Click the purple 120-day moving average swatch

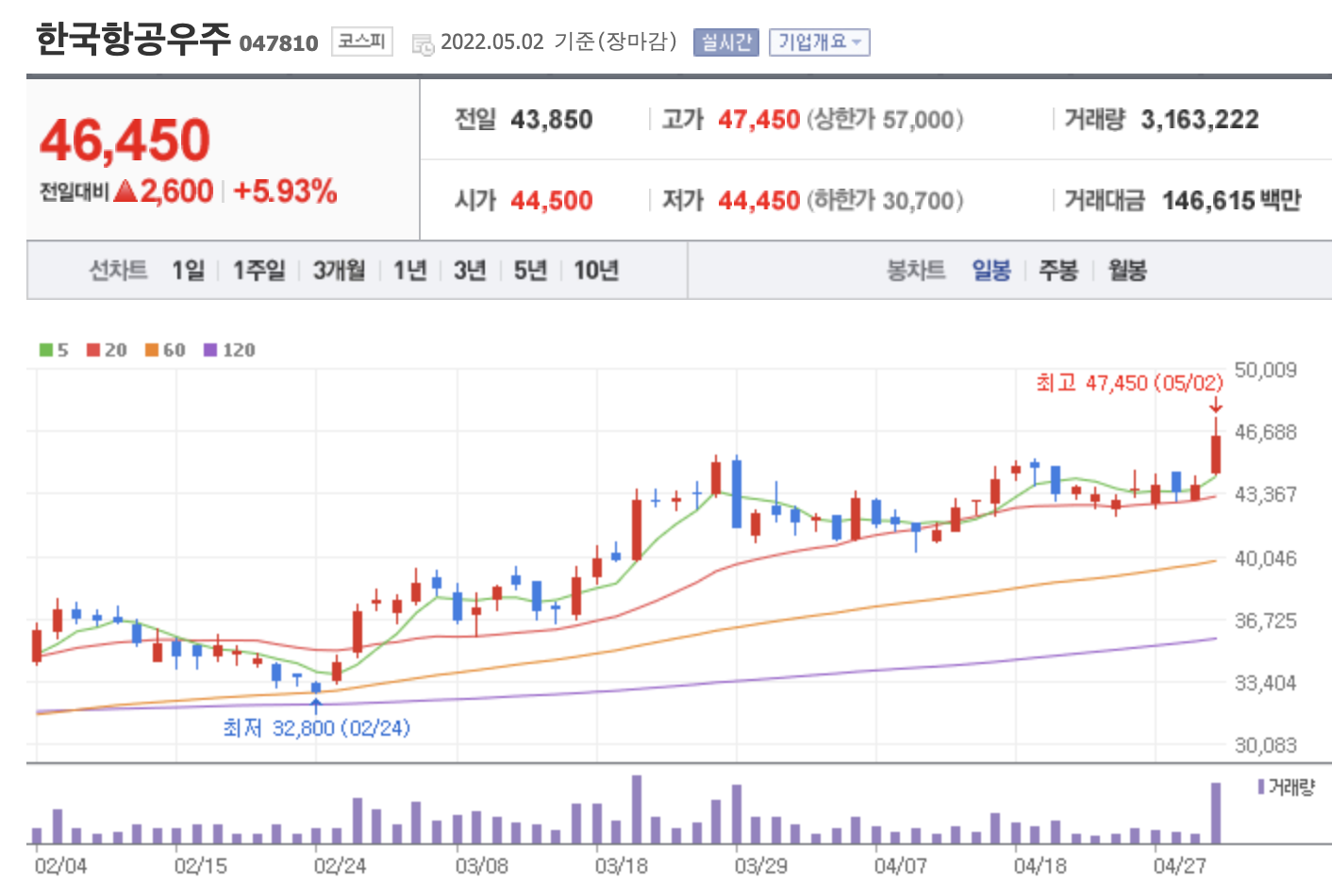point(210,350)
